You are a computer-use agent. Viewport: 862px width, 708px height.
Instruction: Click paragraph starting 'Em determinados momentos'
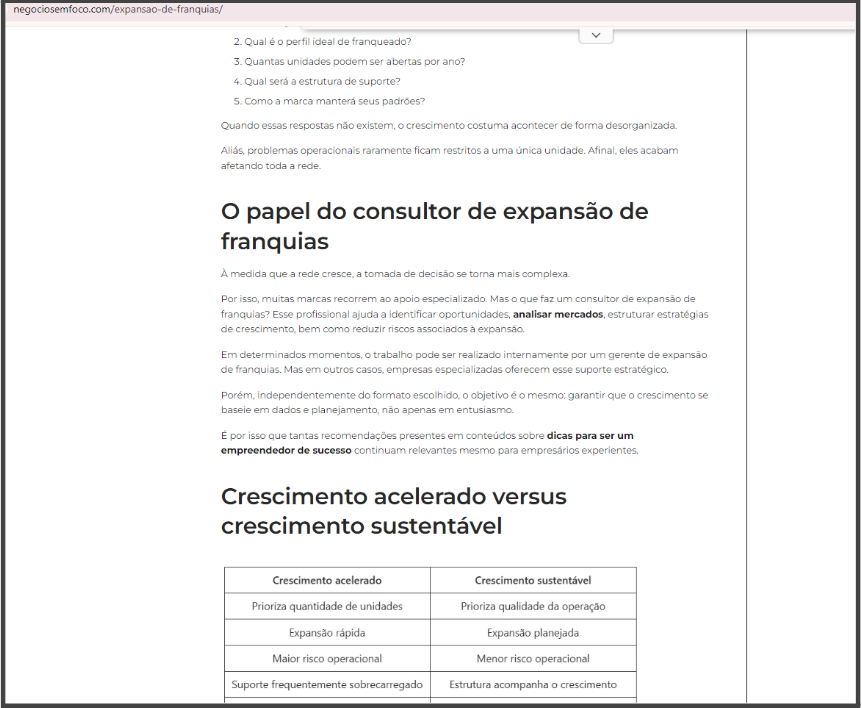464,362
